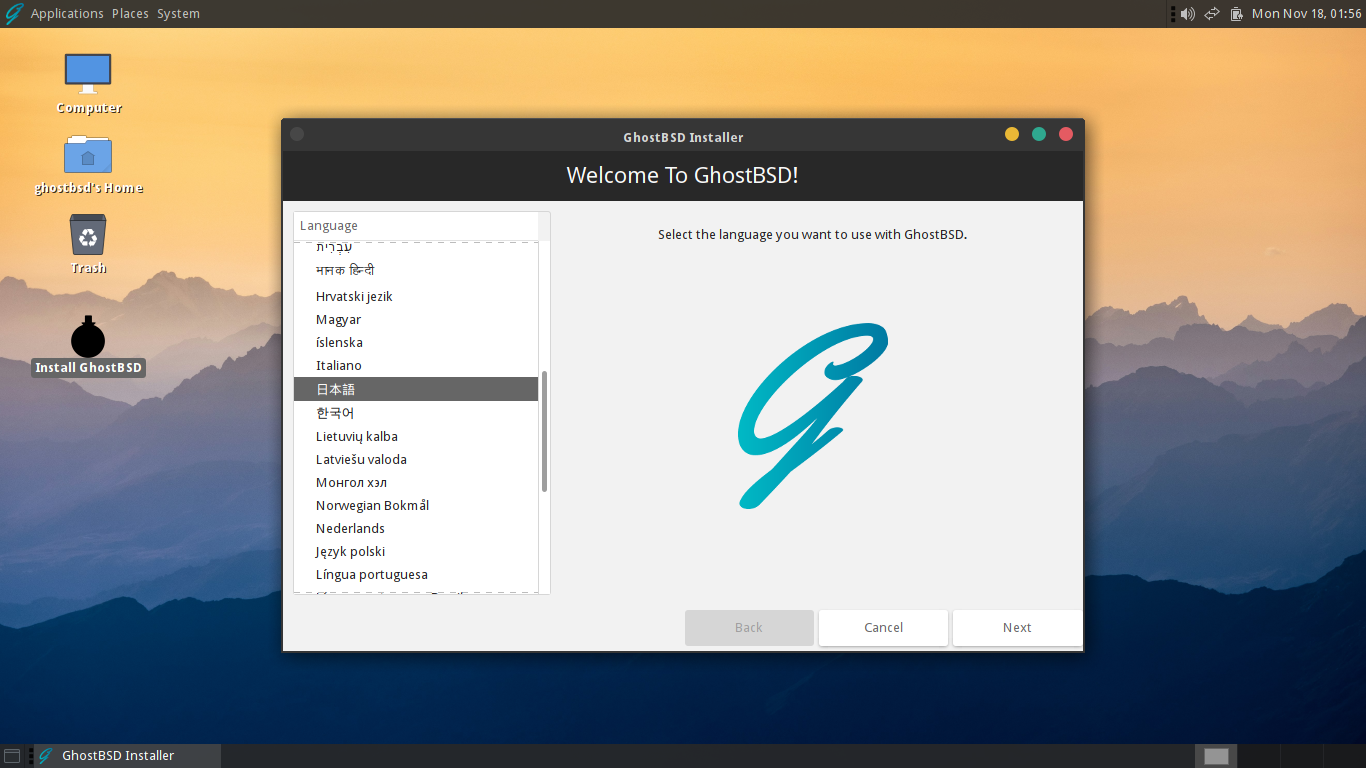Open the volume control tray icon
The image size is (1366, 768).
pyautogui.click(x=1187, y=14)
